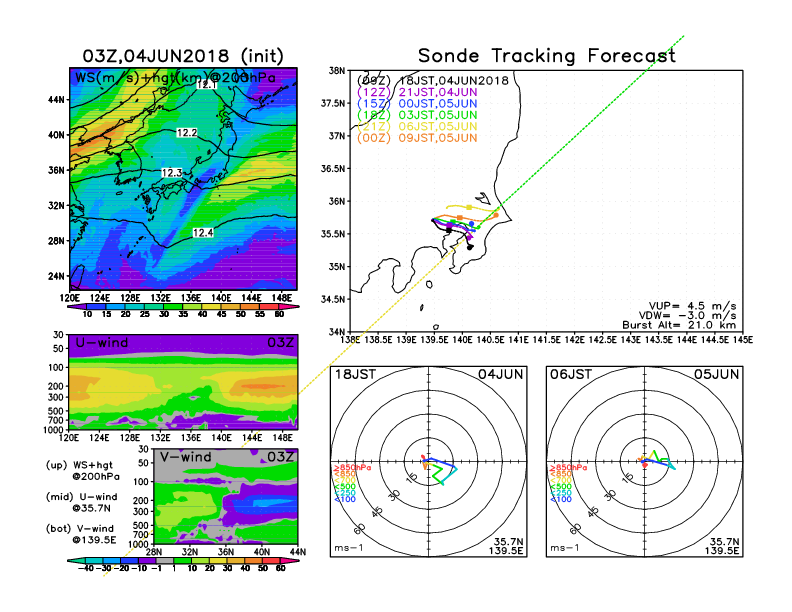
Task: Click the "145E" longitude axis label
Action: click(742, 340)
